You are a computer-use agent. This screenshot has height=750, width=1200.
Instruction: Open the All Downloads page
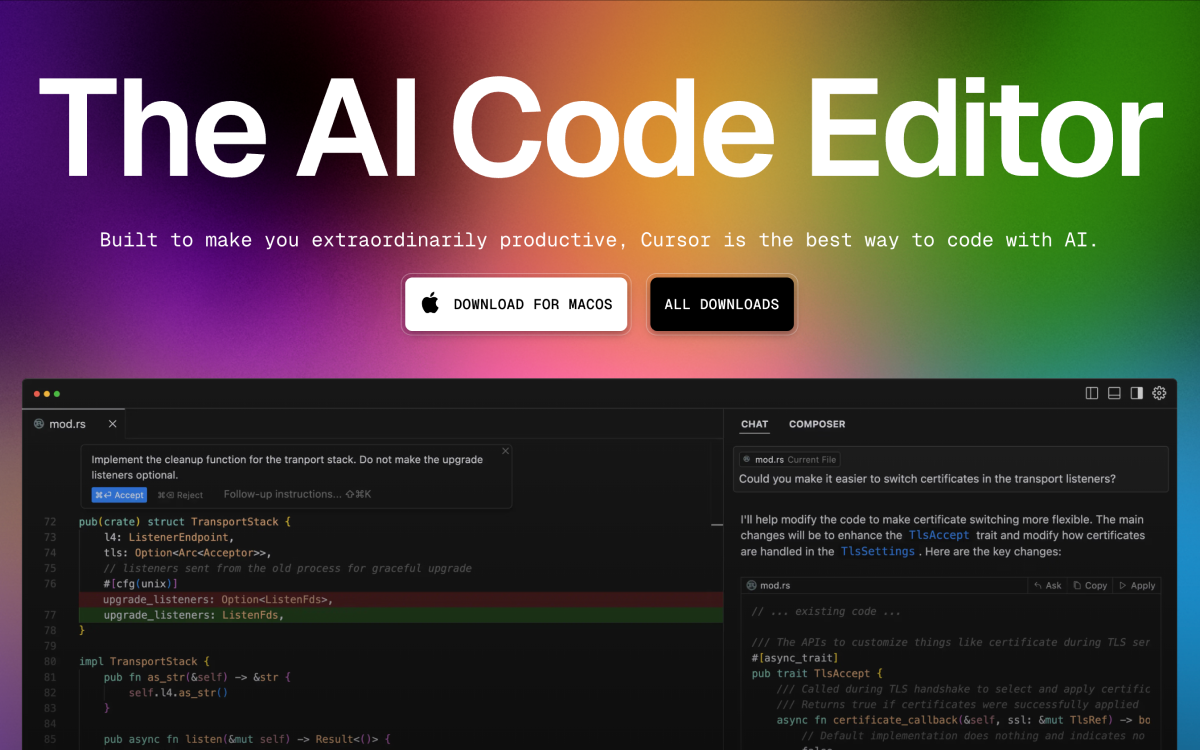coord(722,304)
